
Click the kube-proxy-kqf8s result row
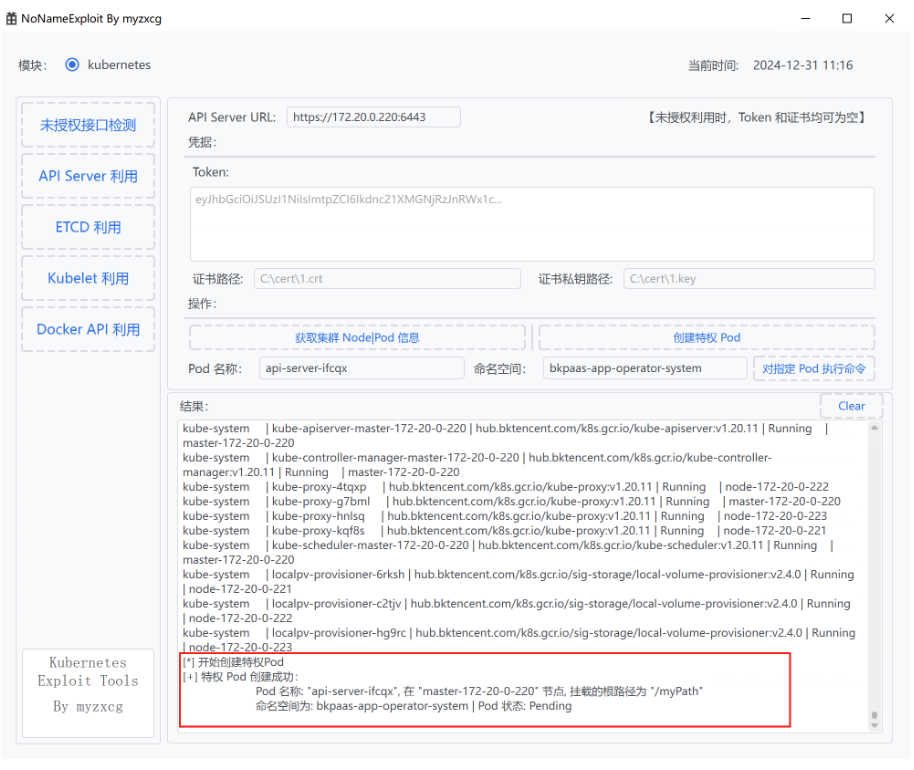point(504,530)
